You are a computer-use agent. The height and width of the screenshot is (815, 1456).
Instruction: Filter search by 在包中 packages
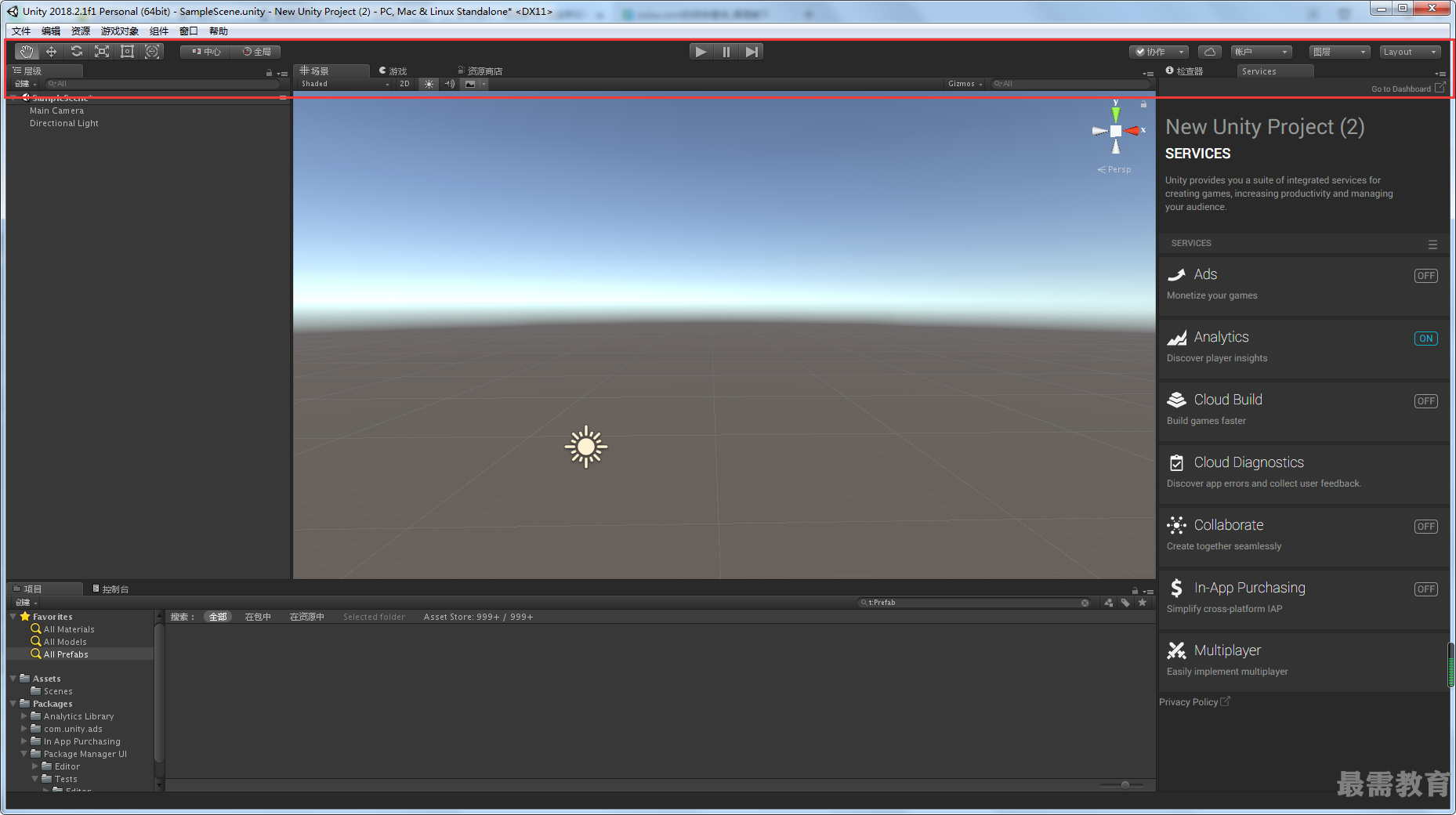coord(258,617)
